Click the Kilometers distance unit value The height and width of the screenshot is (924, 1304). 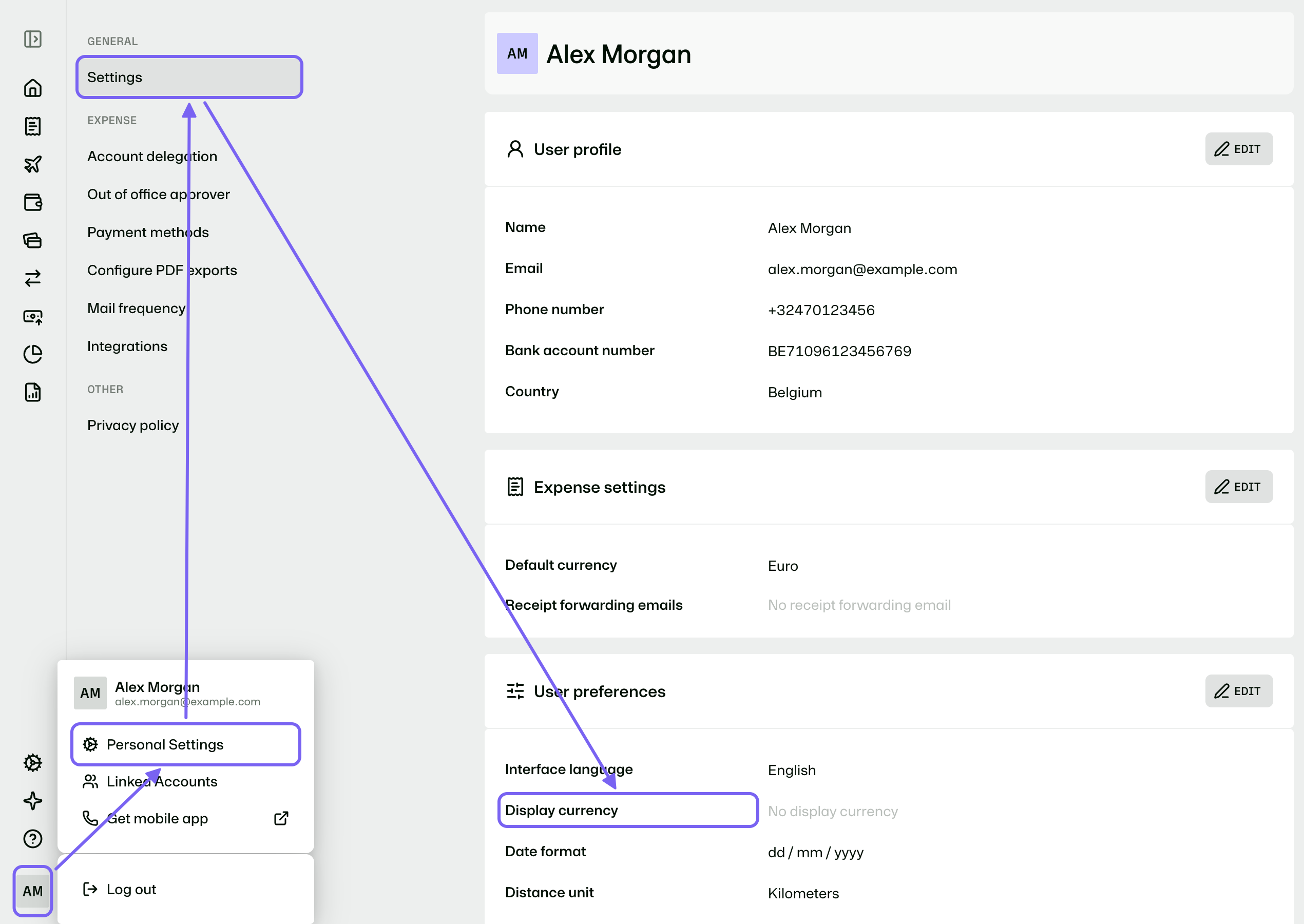click(803, 893)
